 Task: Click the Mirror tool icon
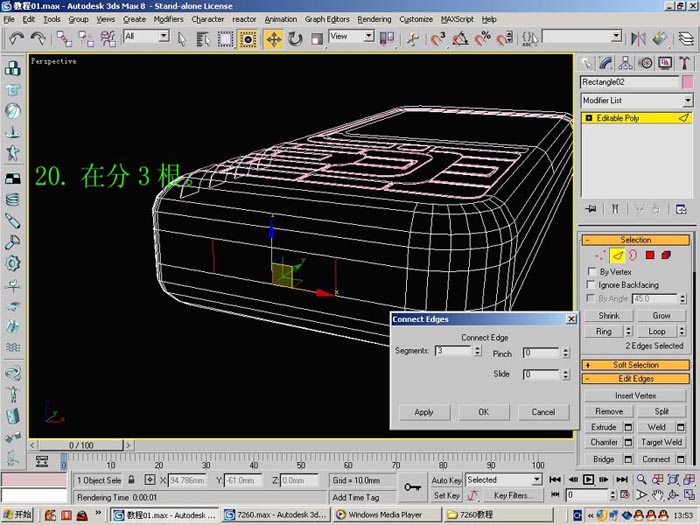click(x=638, y=39)
